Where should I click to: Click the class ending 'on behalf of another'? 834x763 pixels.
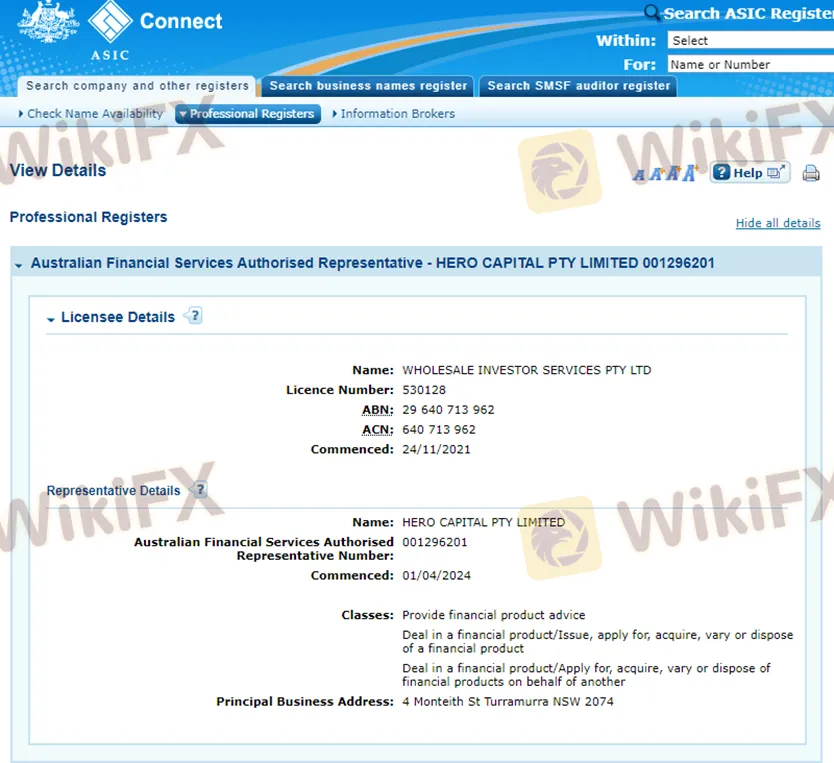coord(586,675)
